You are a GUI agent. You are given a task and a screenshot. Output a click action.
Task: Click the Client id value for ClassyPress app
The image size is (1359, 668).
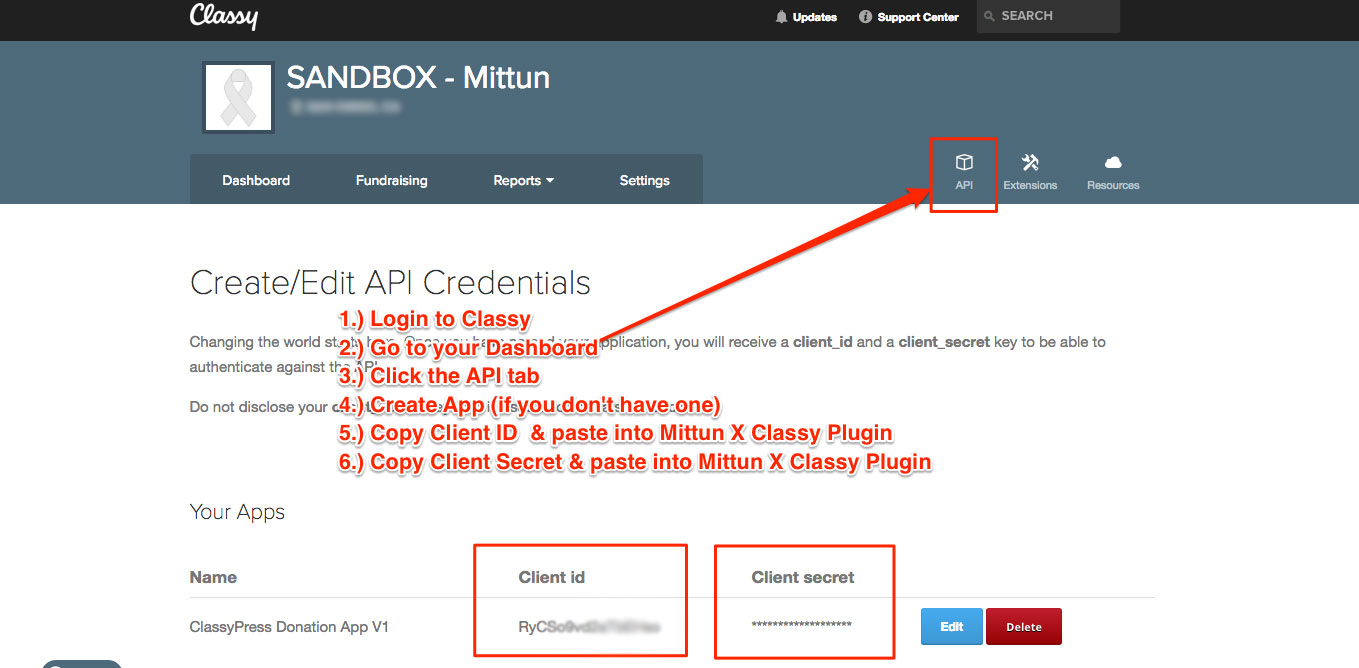coord(588,627)
